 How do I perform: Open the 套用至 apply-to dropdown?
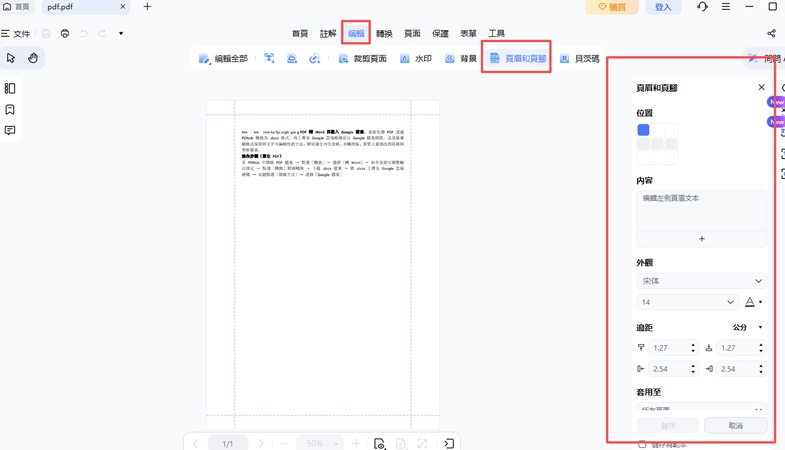[x=701, y=408]
